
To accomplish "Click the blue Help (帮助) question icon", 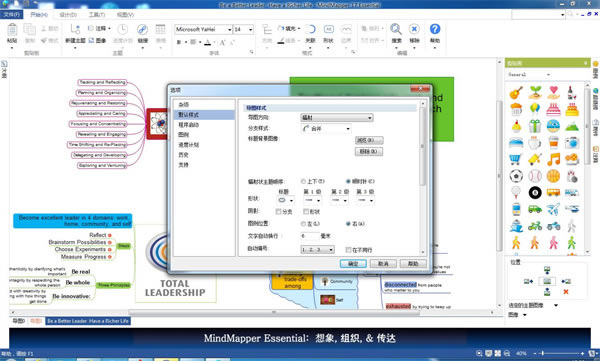I will click(x=435, y=29).
